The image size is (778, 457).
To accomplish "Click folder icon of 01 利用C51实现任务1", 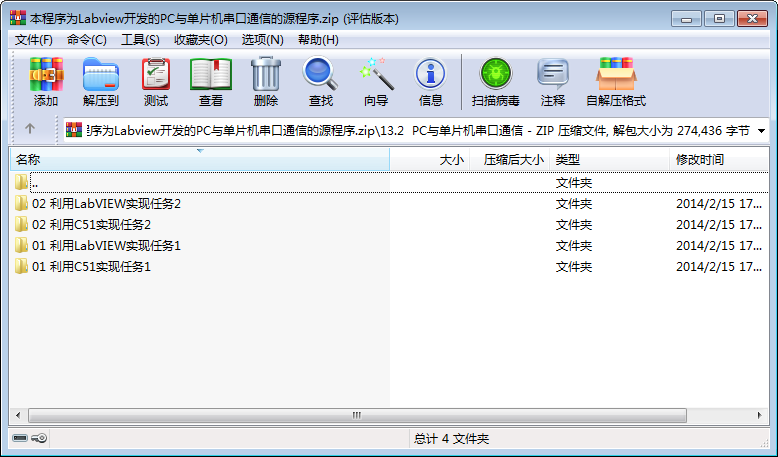I will [21, 266].
